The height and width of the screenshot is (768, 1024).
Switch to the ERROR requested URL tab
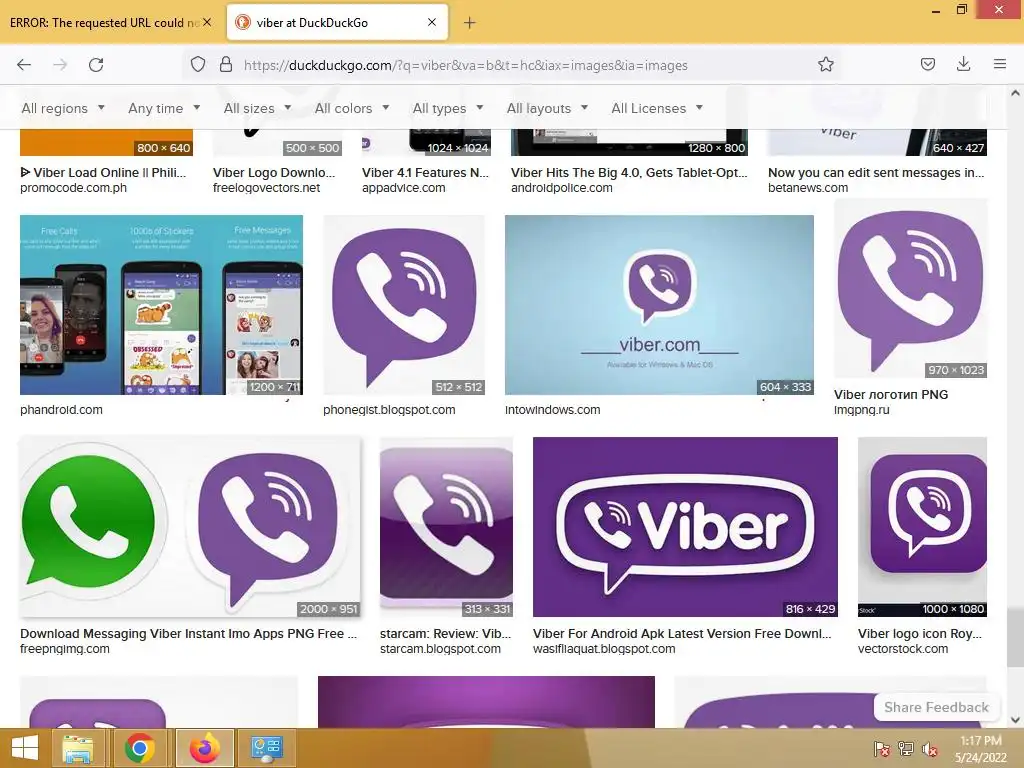pyautogui.click(x=104, y=22)
